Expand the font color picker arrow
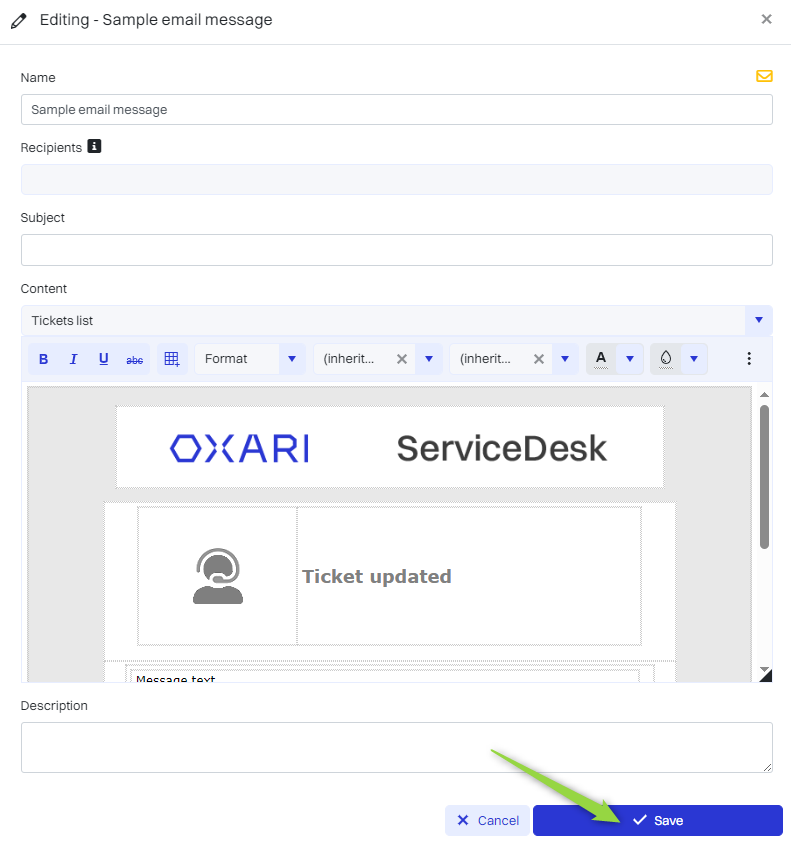Viewport: 791px width, 845px height. point(629,359)
